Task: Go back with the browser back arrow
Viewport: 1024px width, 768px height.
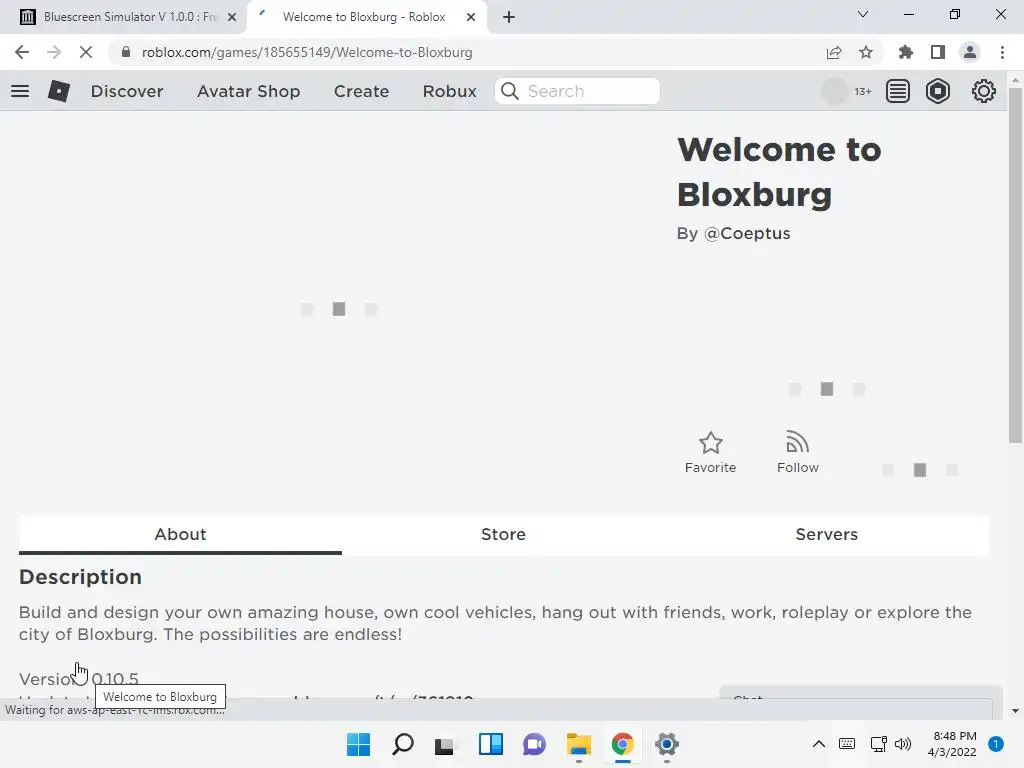Action: click(x=22, y=52)
